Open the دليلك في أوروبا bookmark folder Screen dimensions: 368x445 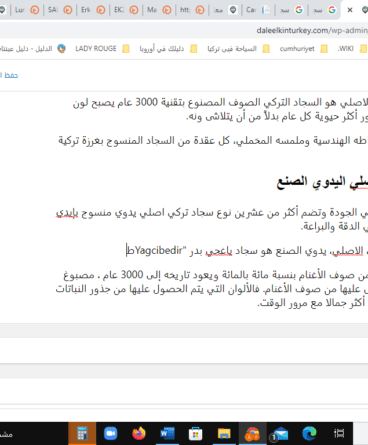[168, 49]
